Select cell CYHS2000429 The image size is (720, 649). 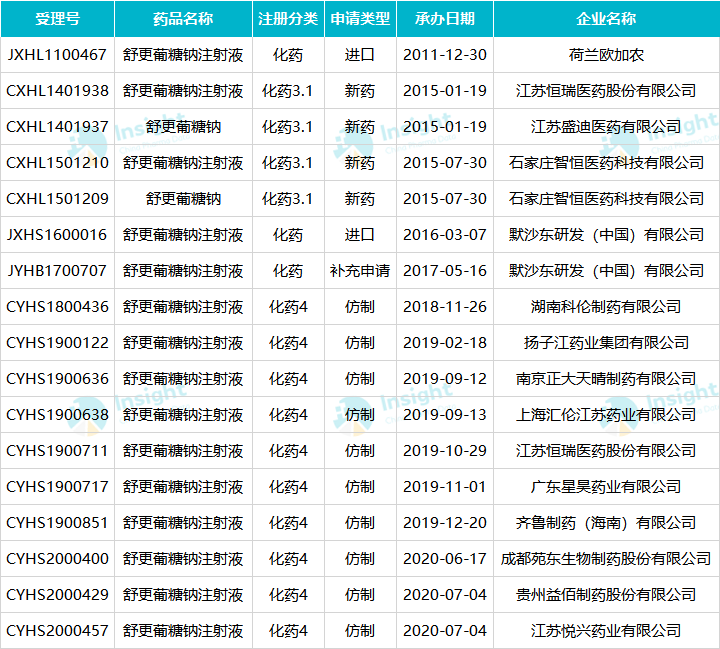click(x=57, y=595)
